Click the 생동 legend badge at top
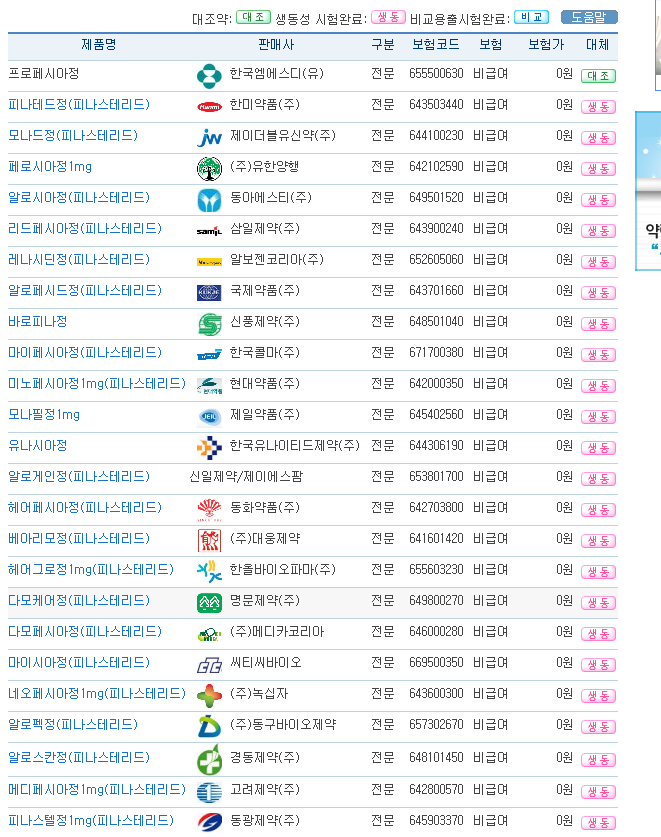 click(x=388, y=17)
